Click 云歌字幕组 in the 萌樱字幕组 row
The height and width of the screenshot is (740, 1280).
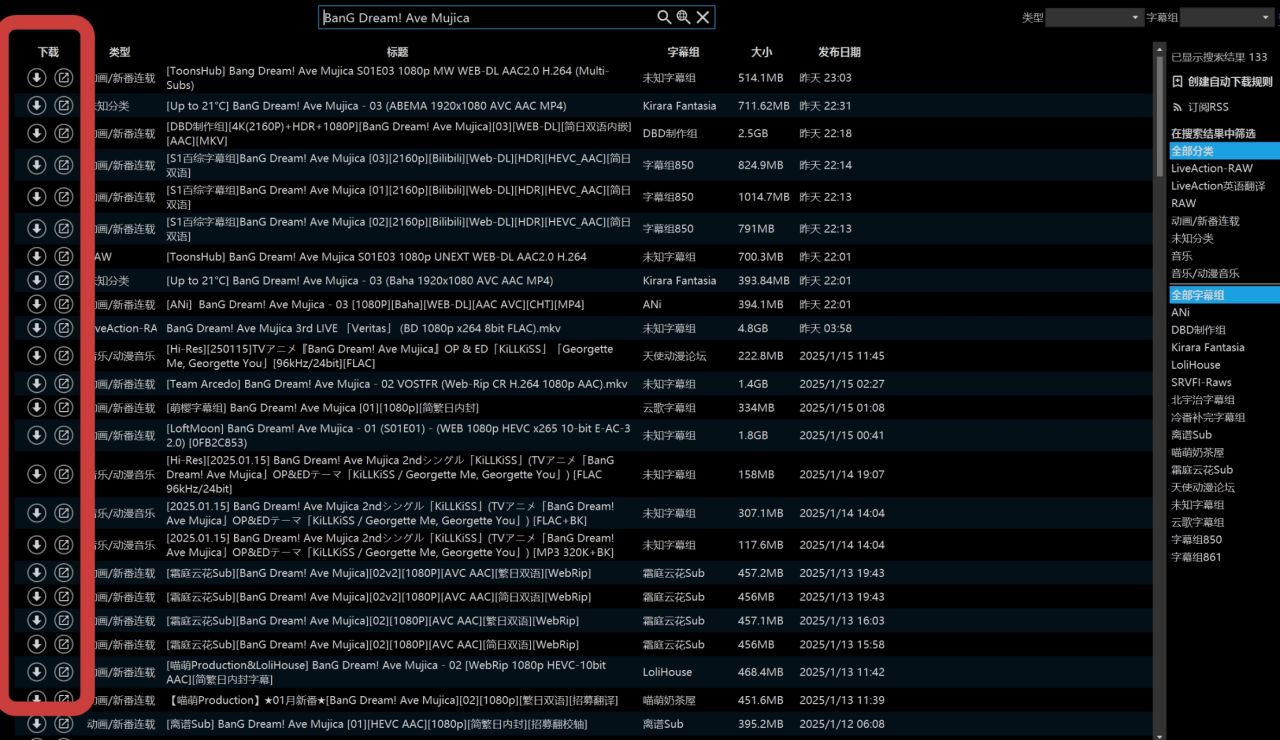coord(669,407)
